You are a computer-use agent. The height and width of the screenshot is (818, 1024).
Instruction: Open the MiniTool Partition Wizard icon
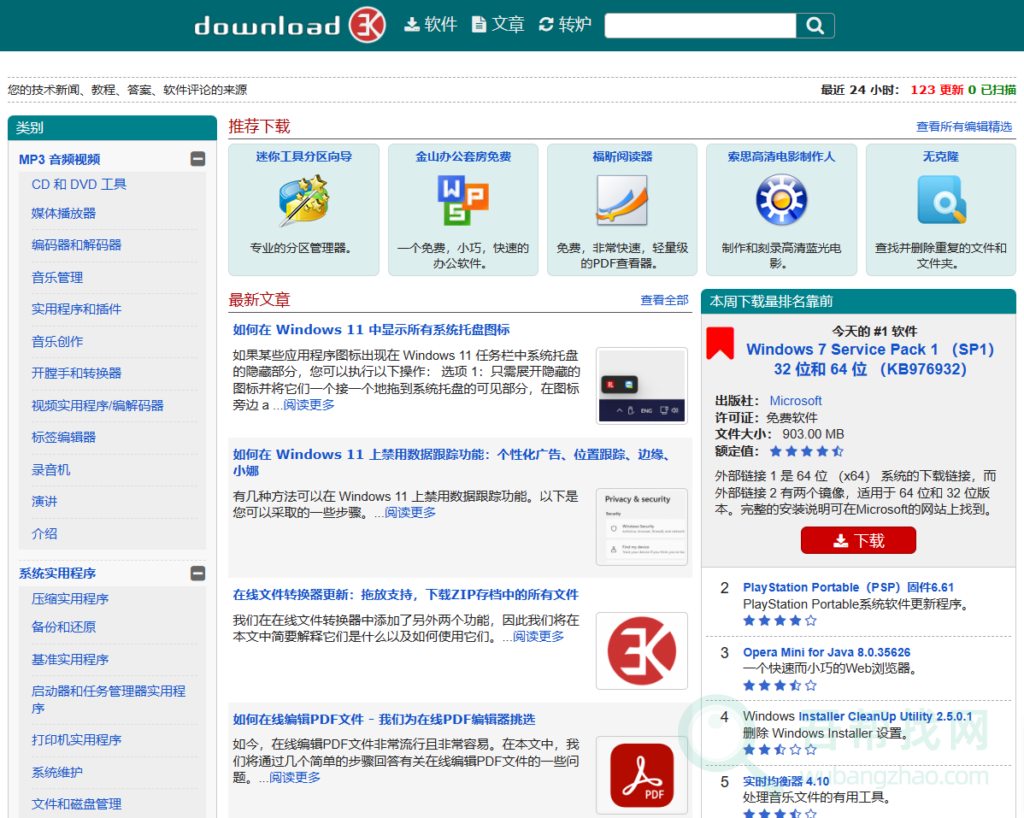303,201
